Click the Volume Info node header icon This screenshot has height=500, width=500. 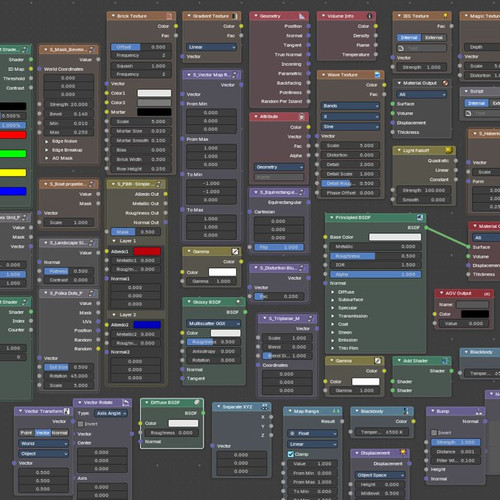point(370,16)
